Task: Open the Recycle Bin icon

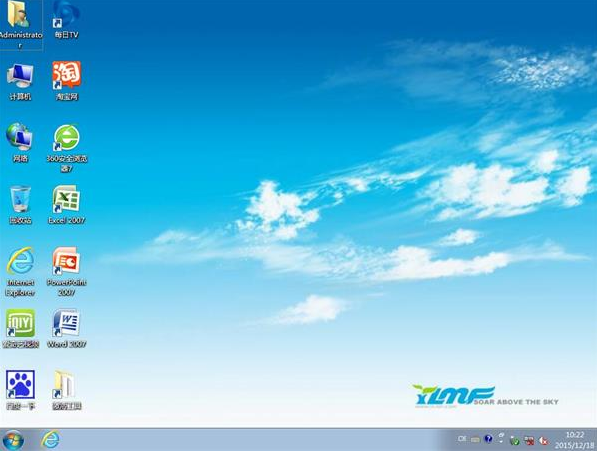Action: [x=20, y=204]
